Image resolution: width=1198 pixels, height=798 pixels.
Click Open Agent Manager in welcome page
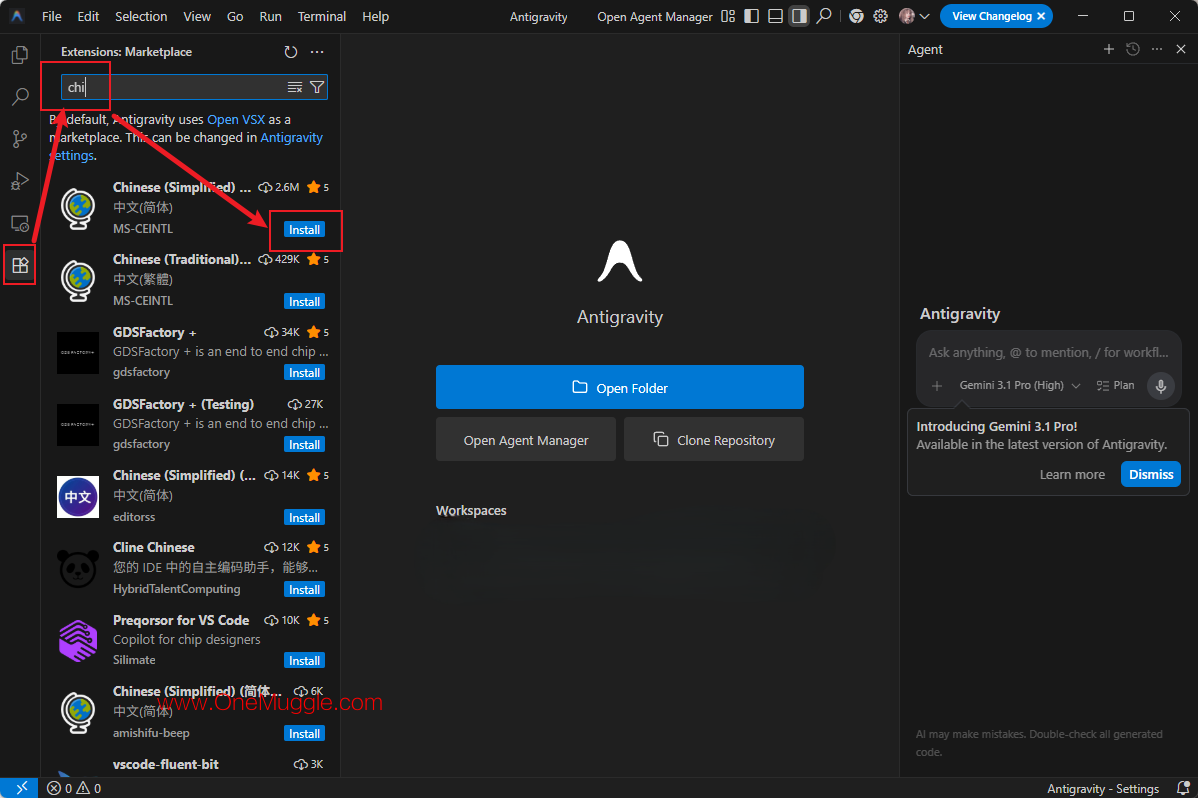pos(526,440)
